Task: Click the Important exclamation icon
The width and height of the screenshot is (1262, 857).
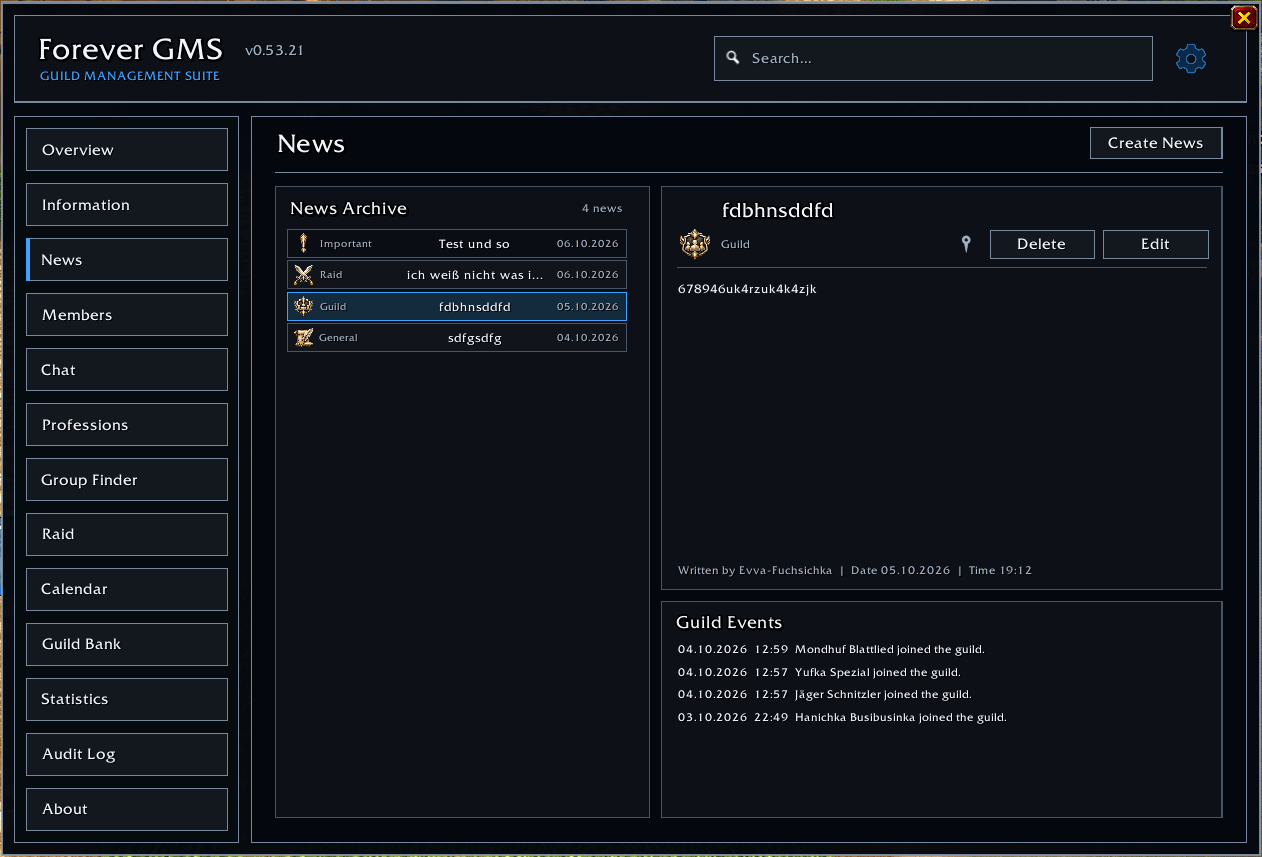Action: tap(304, 243)
